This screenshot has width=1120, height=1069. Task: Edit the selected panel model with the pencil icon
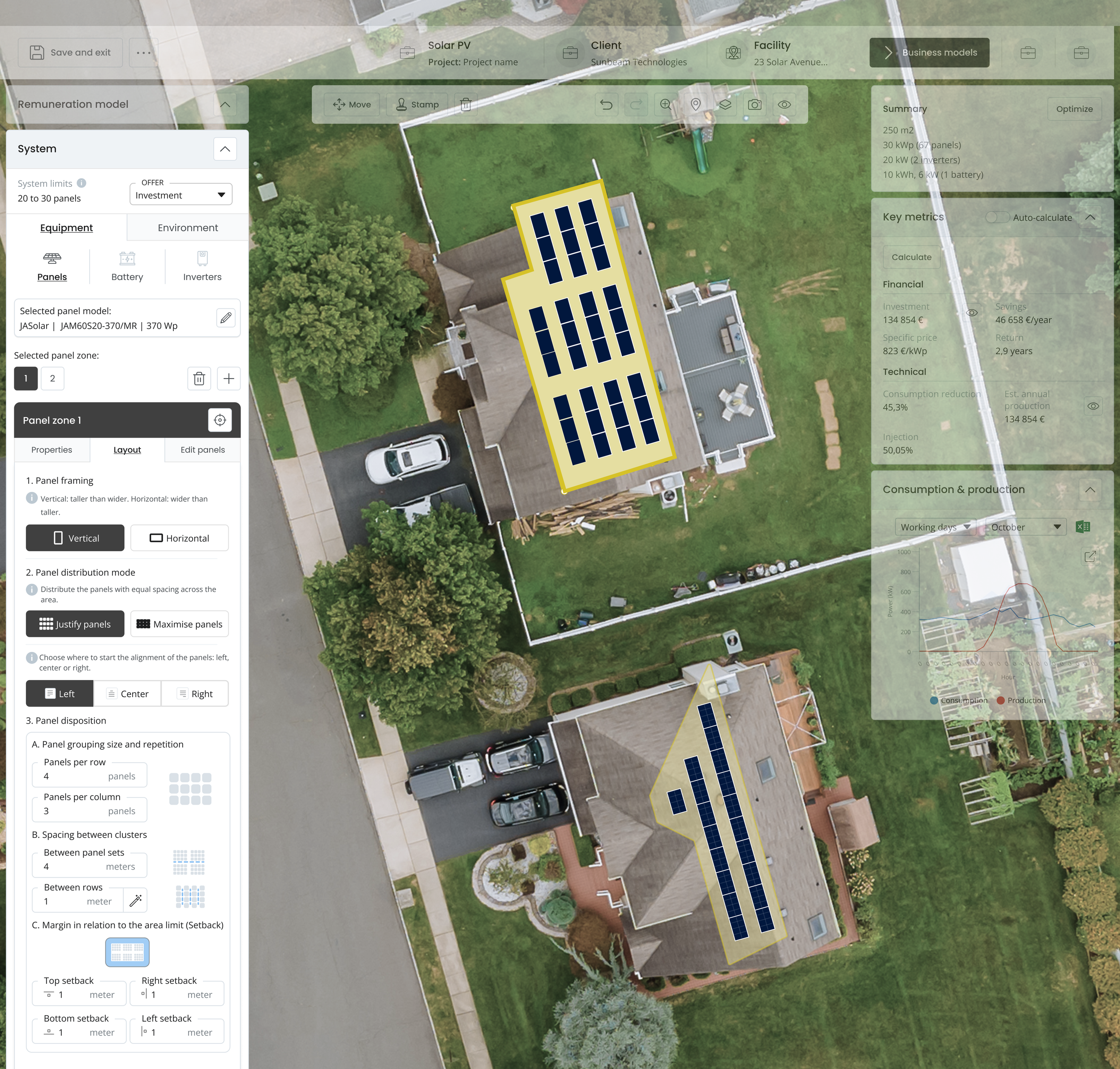[226, 318]
